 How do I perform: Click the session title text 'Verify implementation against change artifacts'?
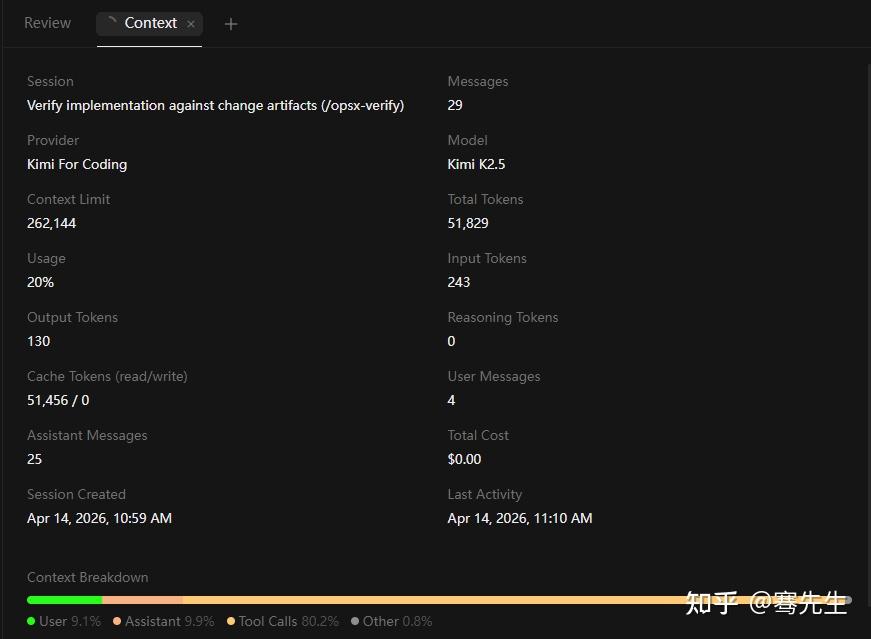tap(216, 105)
